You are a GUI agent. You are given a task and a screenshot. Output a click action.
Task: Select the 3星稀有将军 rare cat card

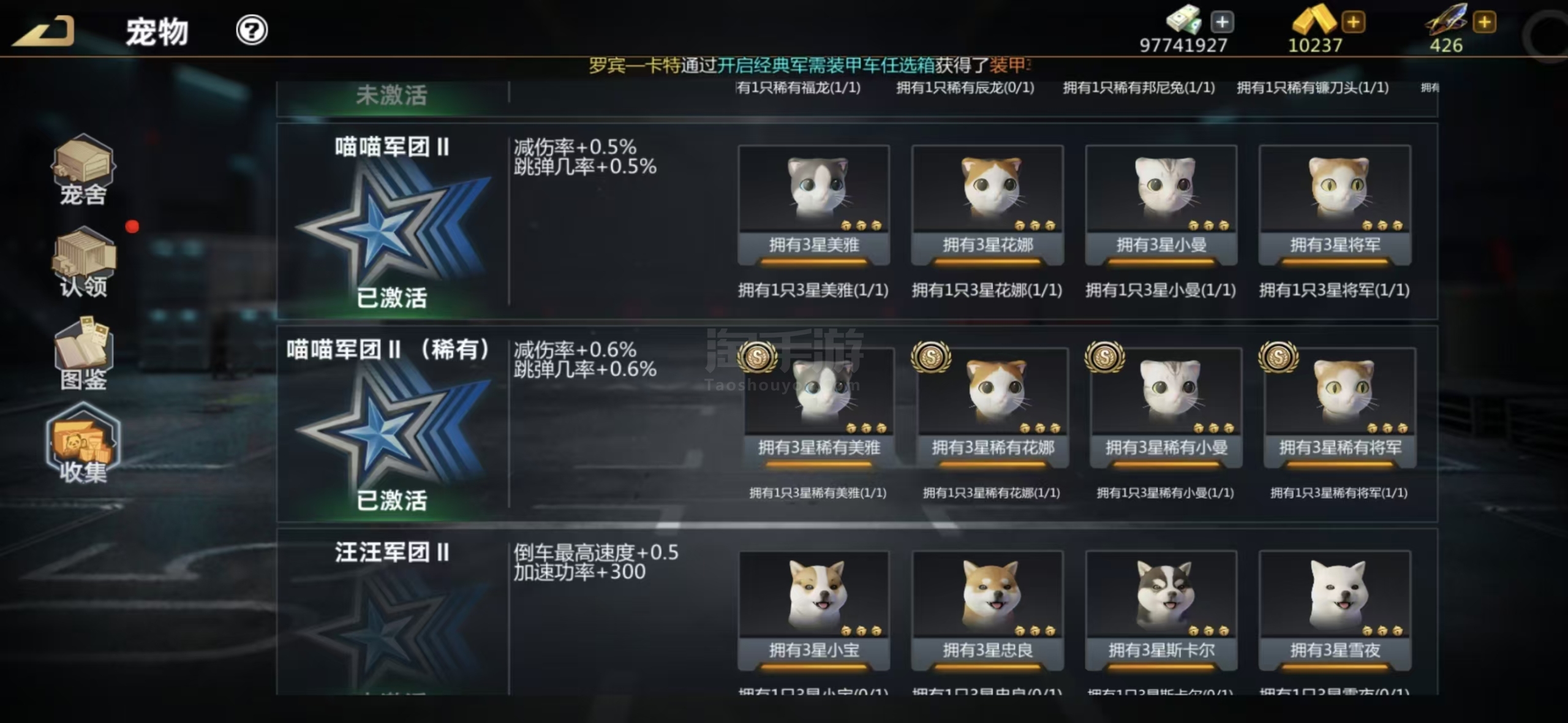point(1340,408)
